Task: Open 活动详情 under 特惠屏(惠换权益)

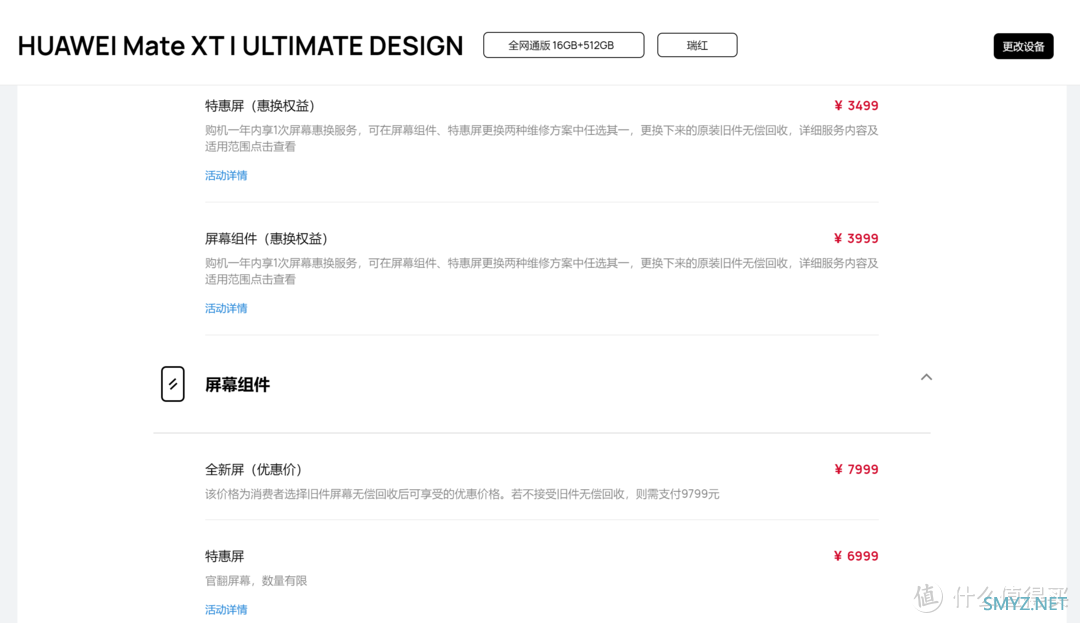Action: [226, 176]
